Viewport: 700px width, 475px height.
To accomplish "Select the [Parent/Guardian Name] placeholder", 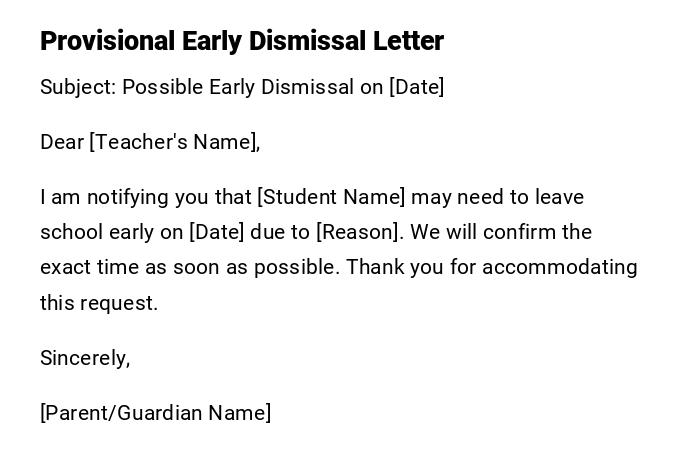I will click(155, 413).
